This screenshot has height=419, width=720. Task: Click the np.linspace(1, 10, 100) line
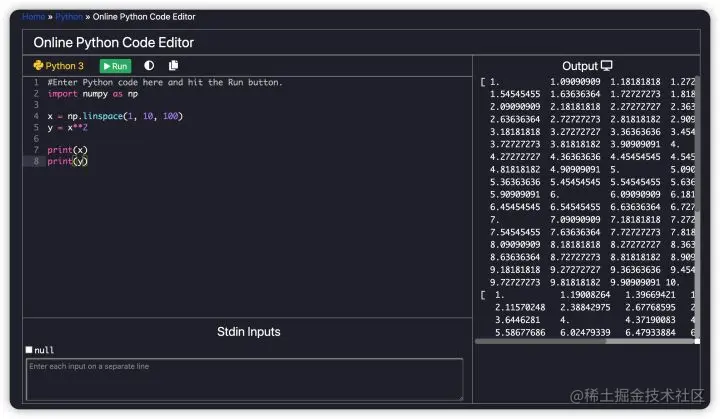pos(115,116)
